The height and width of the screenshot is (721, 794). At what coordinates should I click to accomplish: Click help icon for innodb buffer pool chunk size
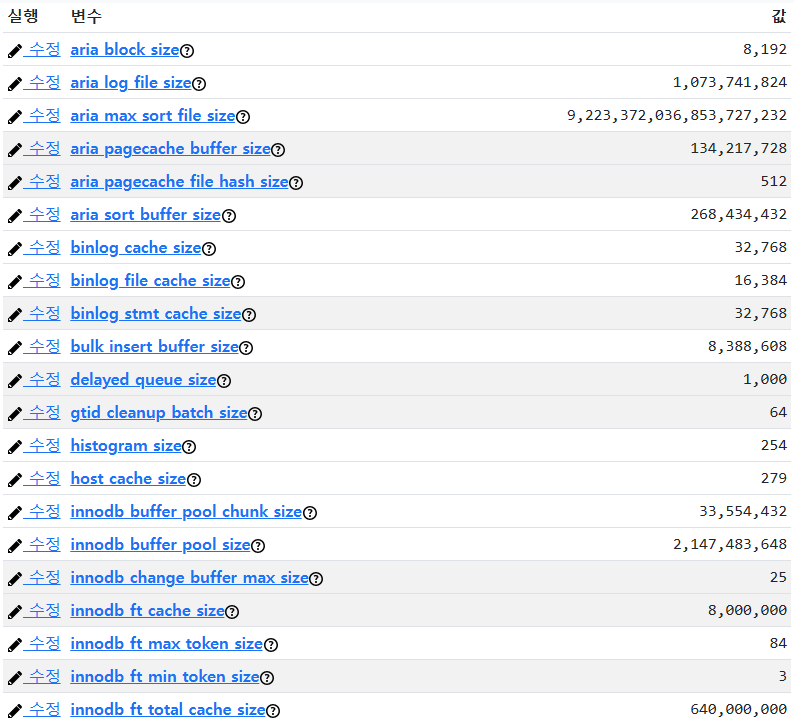(x=310, y=513)
